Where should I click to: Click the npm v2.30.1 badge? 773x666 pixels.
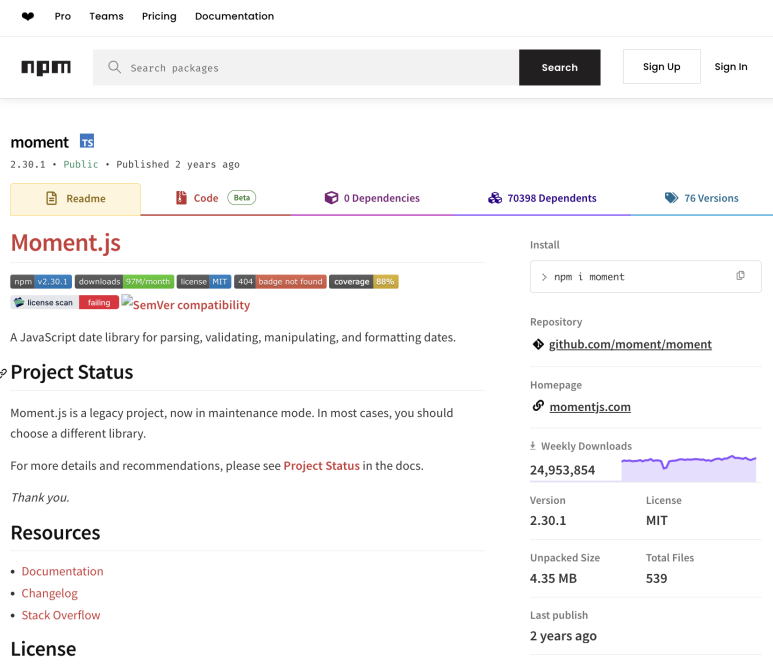(x=41, y=281)
